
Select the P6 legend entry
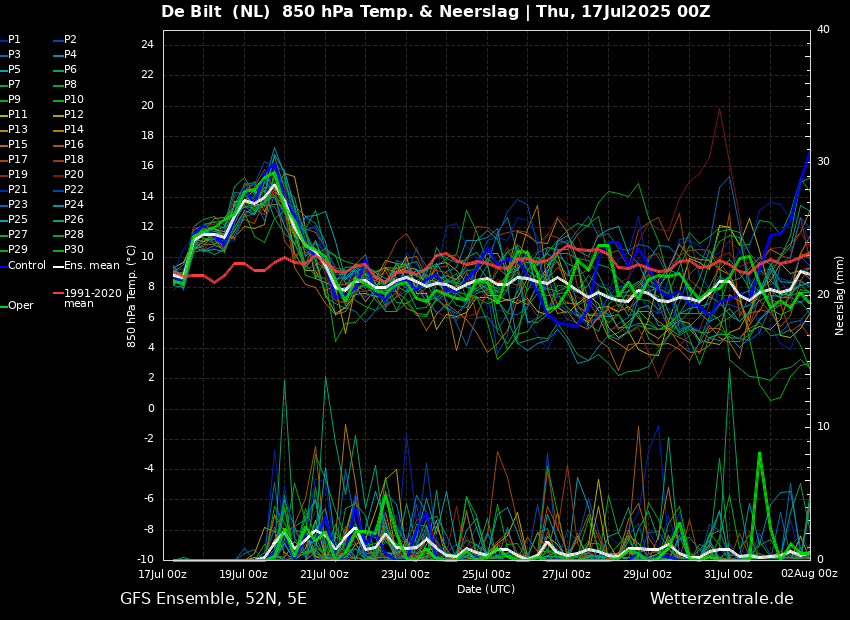pyautogui.click(x=65, y=69)
